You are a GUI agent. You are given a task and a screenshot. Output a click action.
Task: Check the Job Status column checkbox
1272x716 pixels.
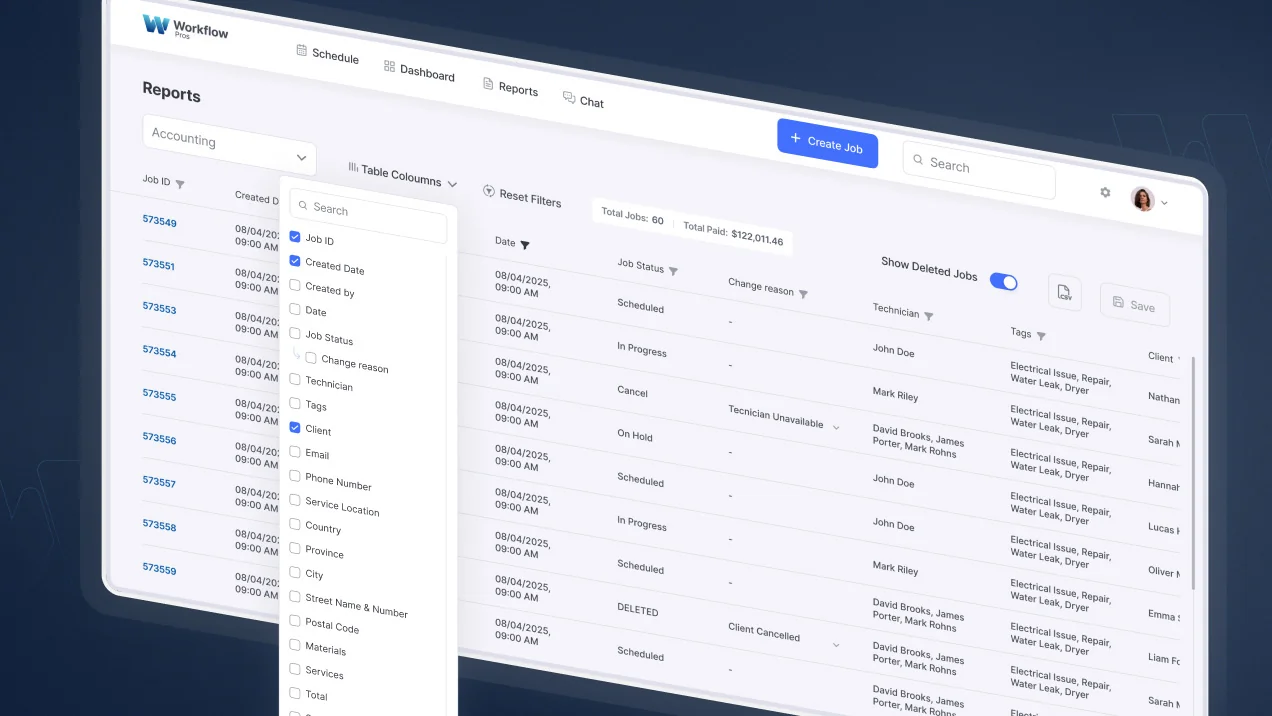[295, 333]
